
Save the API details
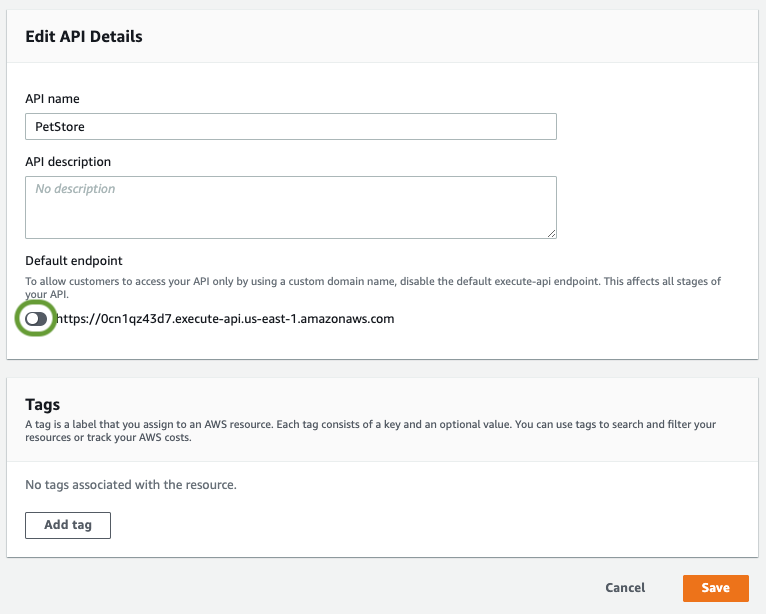click(715, 588)
